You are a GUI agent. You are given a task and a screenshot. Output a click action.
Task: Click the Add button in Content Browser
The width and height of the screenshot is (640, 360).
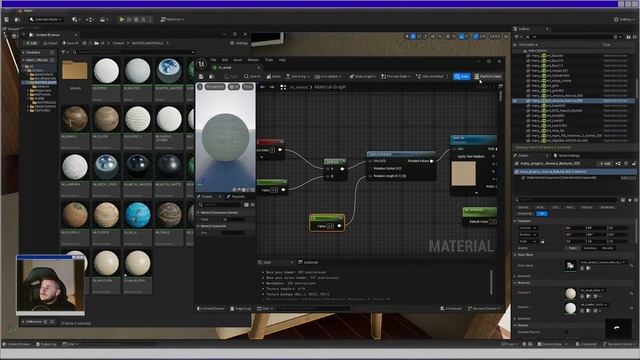tap(31, 43)
